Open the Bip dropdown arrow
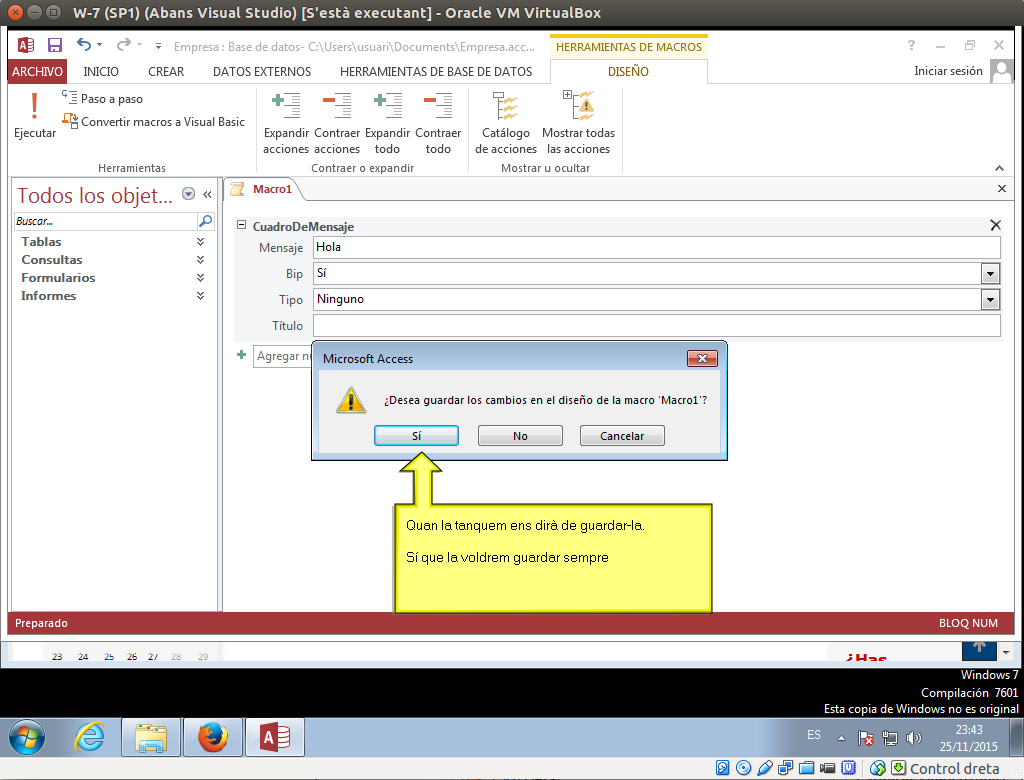1024x780 pixels. point(991,274)
